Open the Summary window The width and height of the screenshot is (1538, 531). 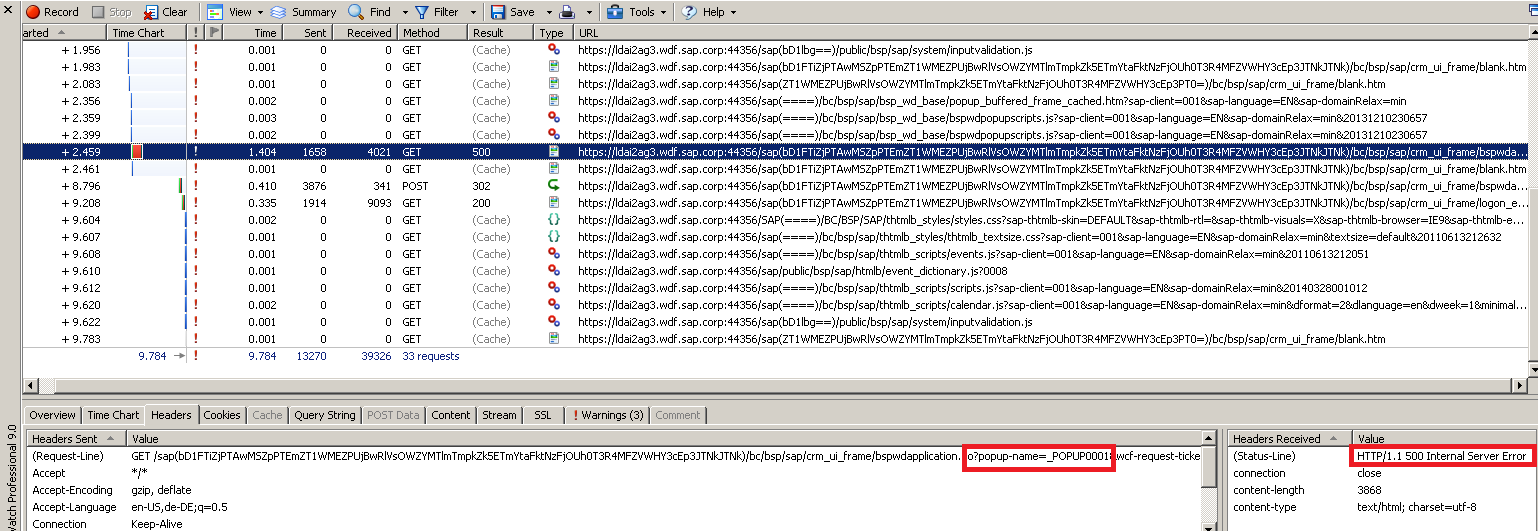point(303,12)
